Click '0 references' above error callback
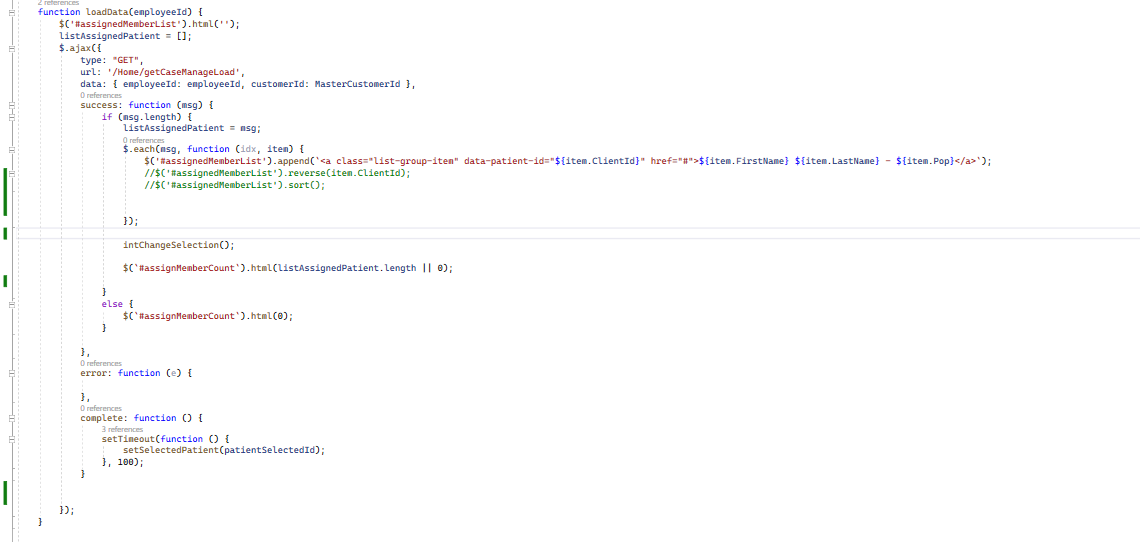Viewport: 1140px width, 542px height. (100, 363)
